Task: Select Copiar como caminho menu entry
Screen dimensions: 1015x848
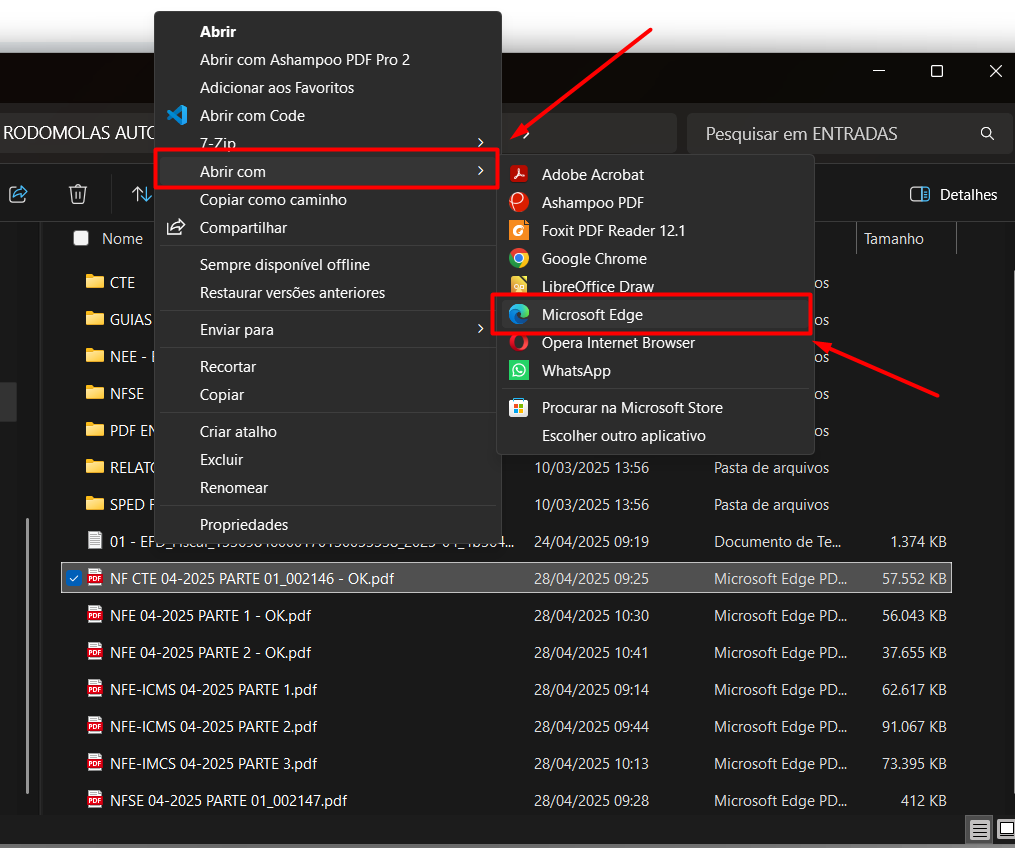Action: pos(273,200)
